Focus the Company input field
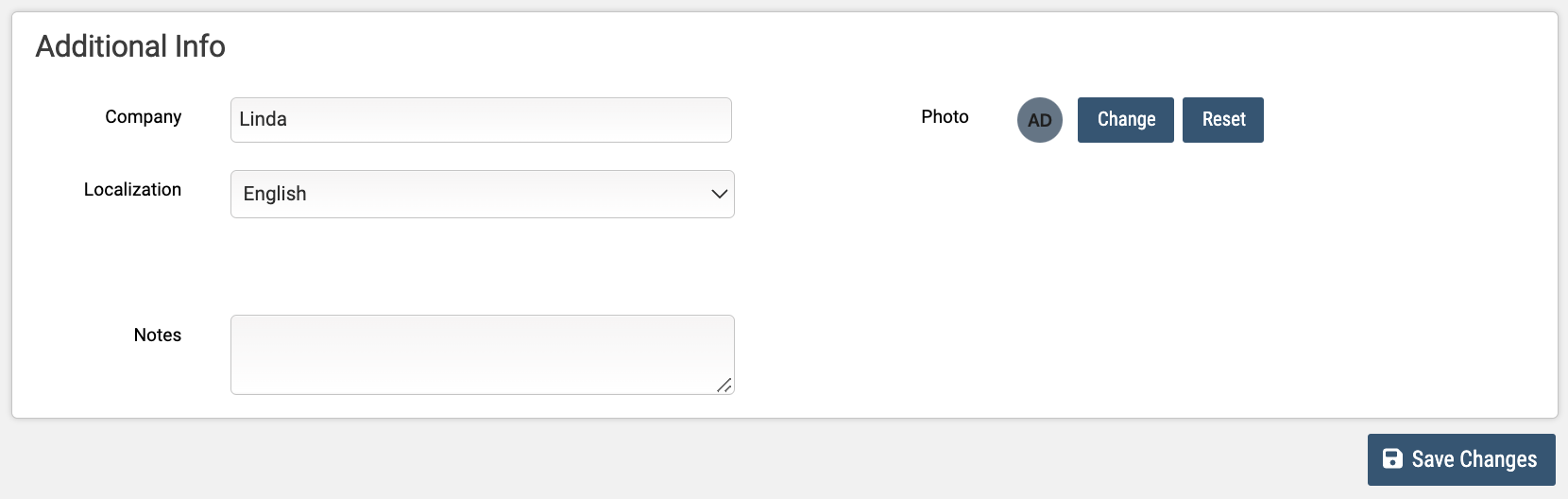The height and width of the screenshot is (499, 1568). pyautogui.click(x=481, y=120)
